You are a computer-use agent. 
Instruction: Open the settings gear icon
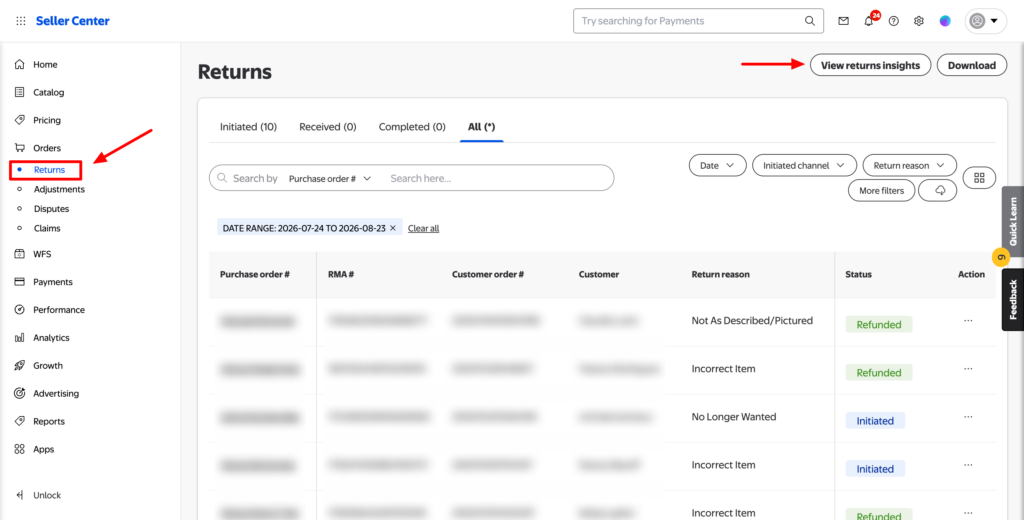coord(919,21)
